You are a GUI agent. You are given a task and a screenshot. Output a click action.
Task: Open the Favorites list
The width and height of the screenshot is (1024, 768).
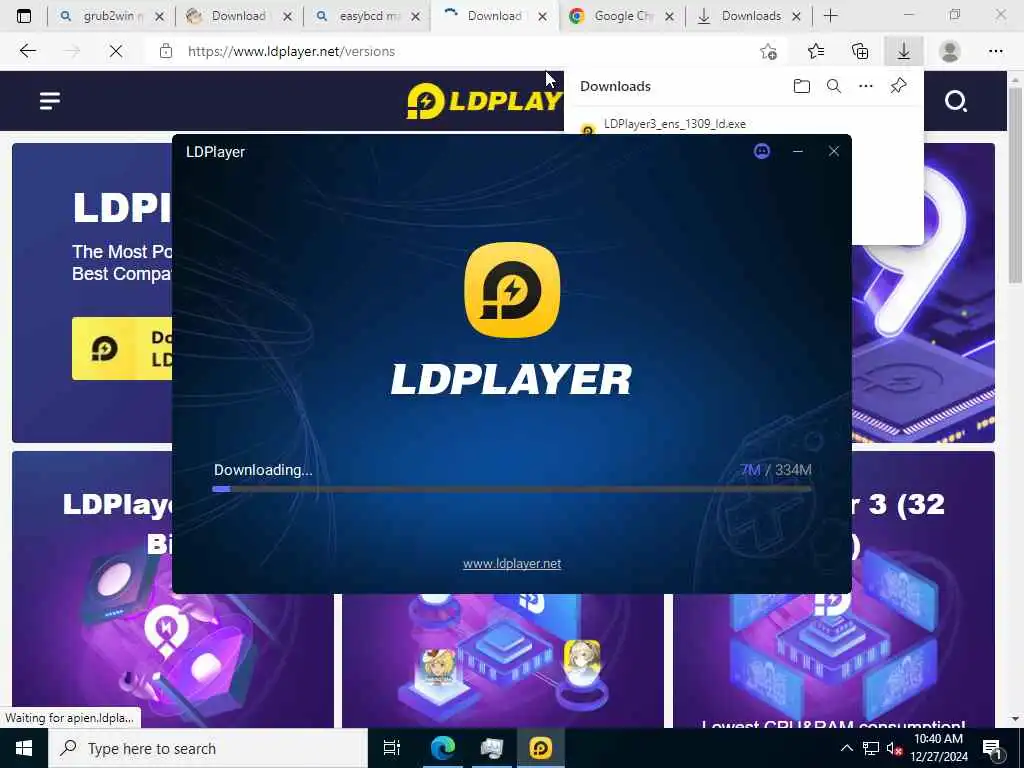tap(816, 51)
